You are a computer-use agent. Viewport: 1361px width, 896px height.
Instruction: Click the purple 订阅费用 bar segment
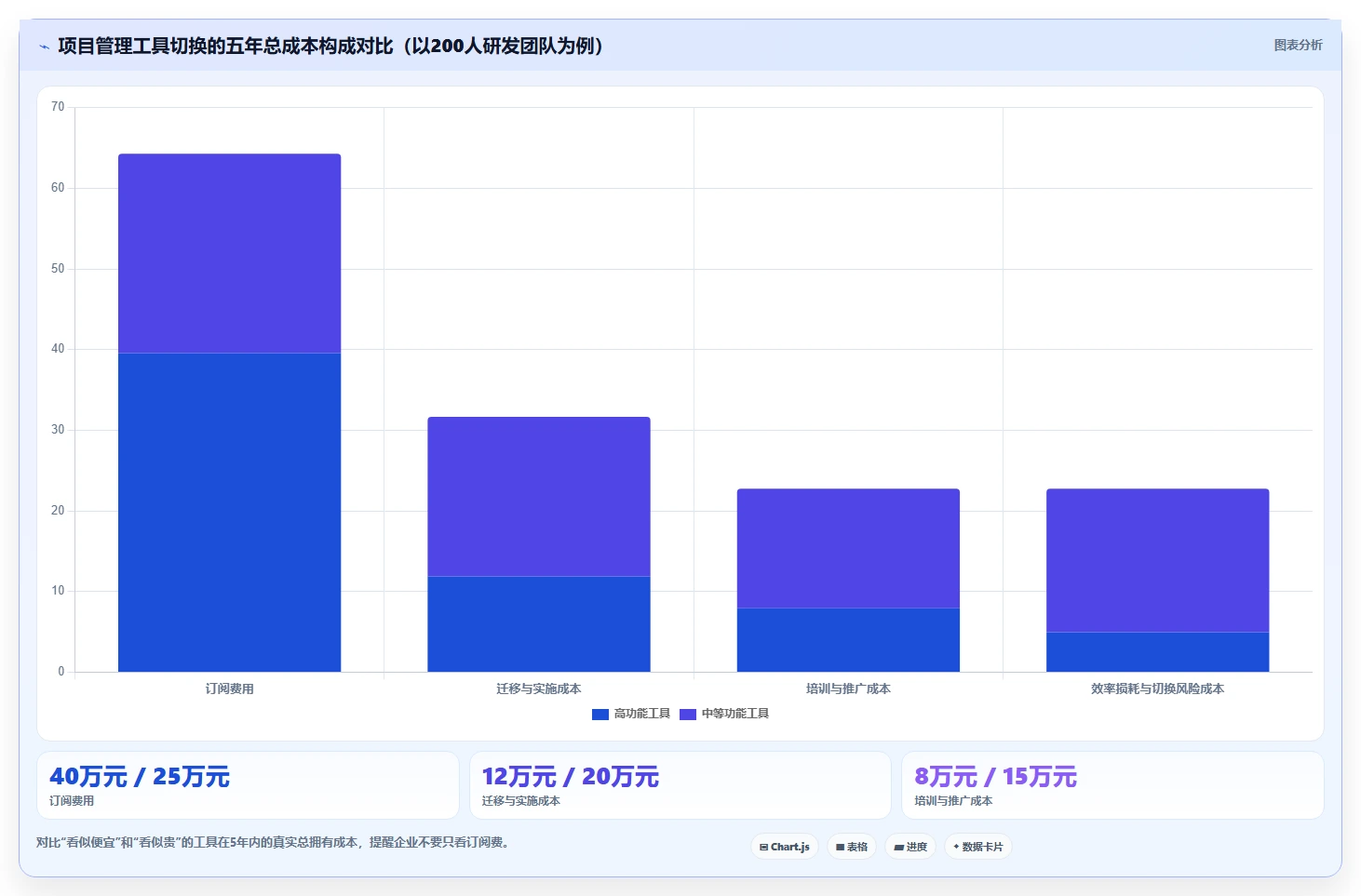pos(230,254)
